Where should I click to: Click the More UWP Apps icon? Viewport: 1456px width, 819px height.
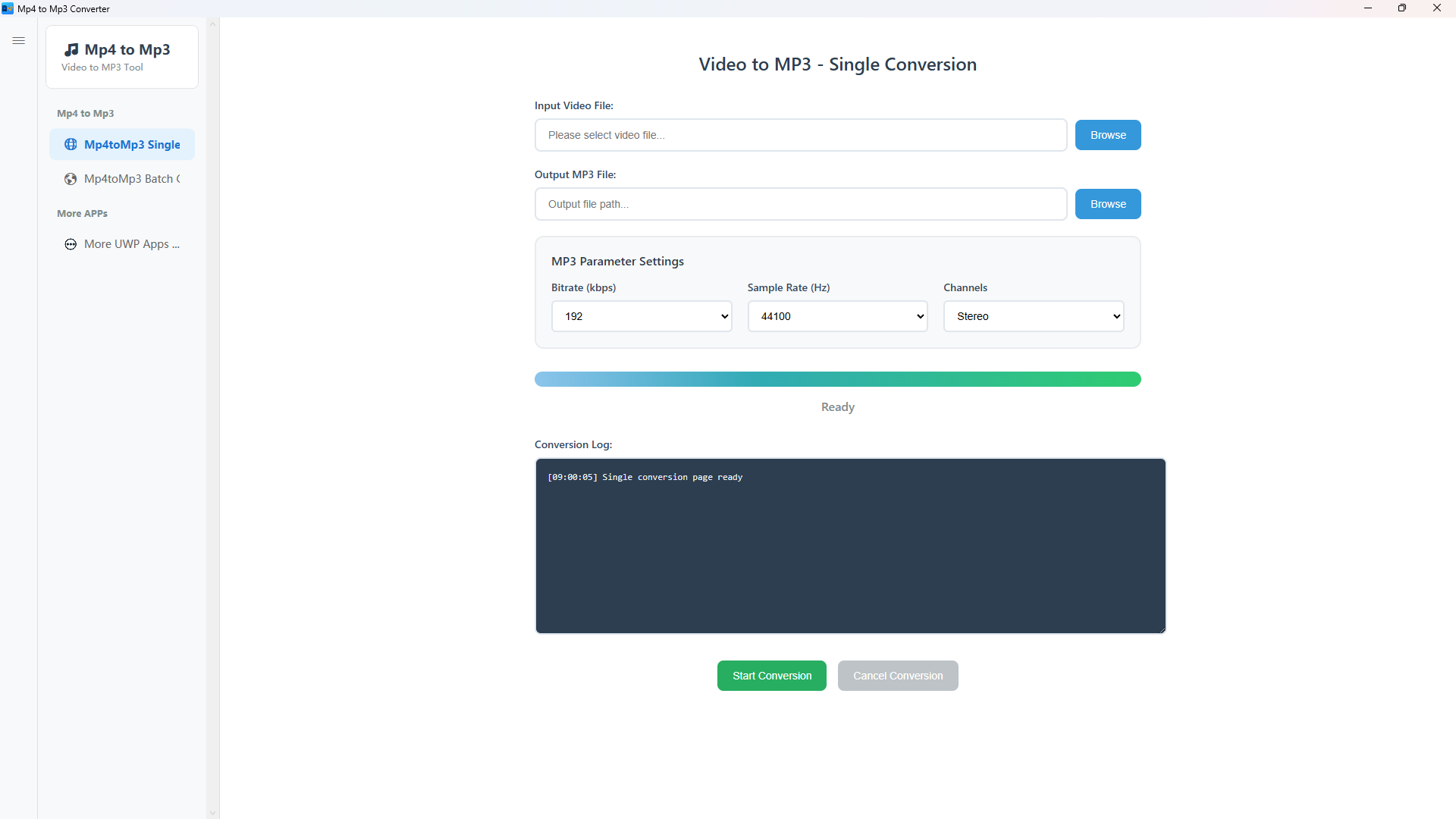70,244
